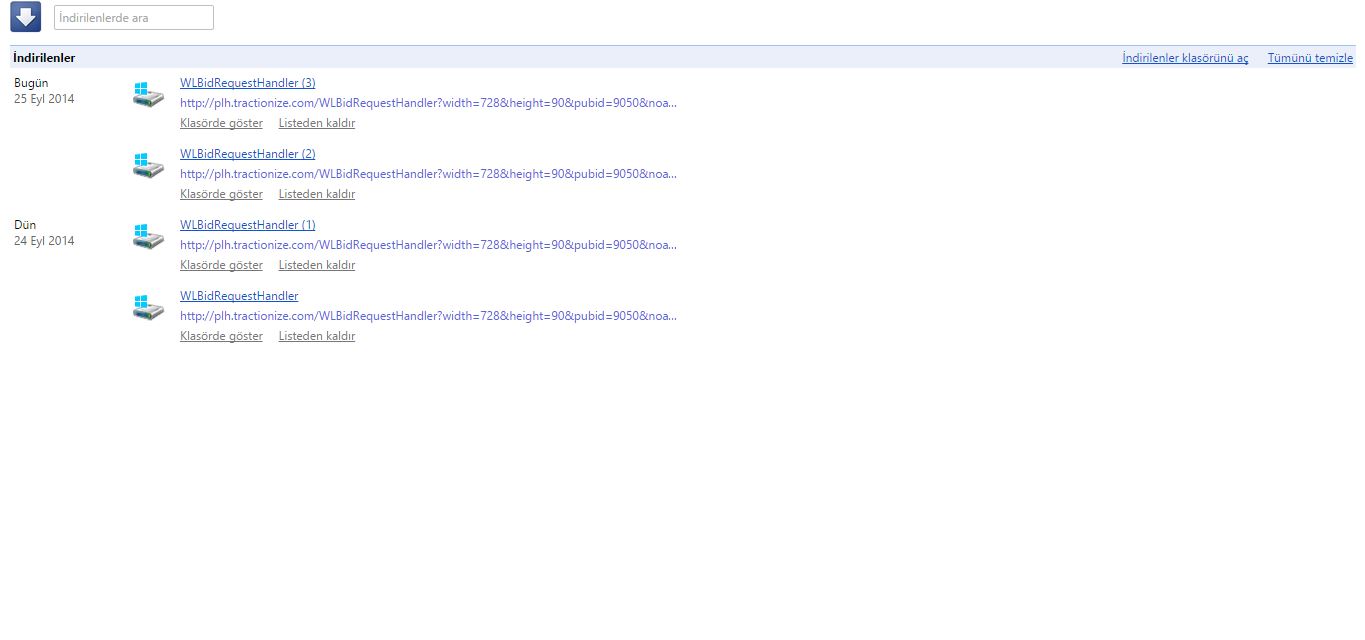Click the file icon beside WLBidRequestHandler (2)
Screen dimensions: 1365x640
tap(148, 166)
